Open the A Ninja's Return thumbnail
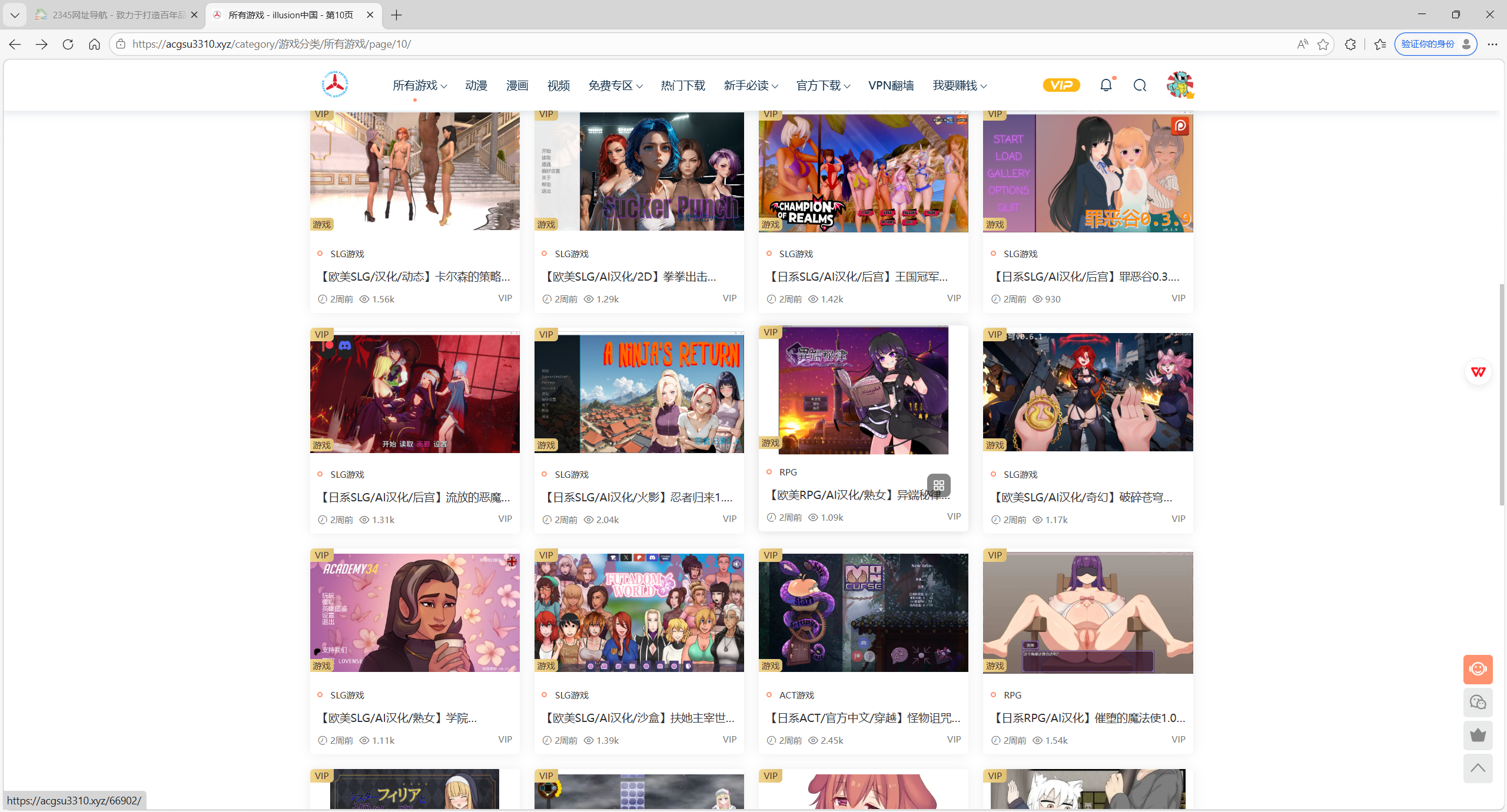 639,392
